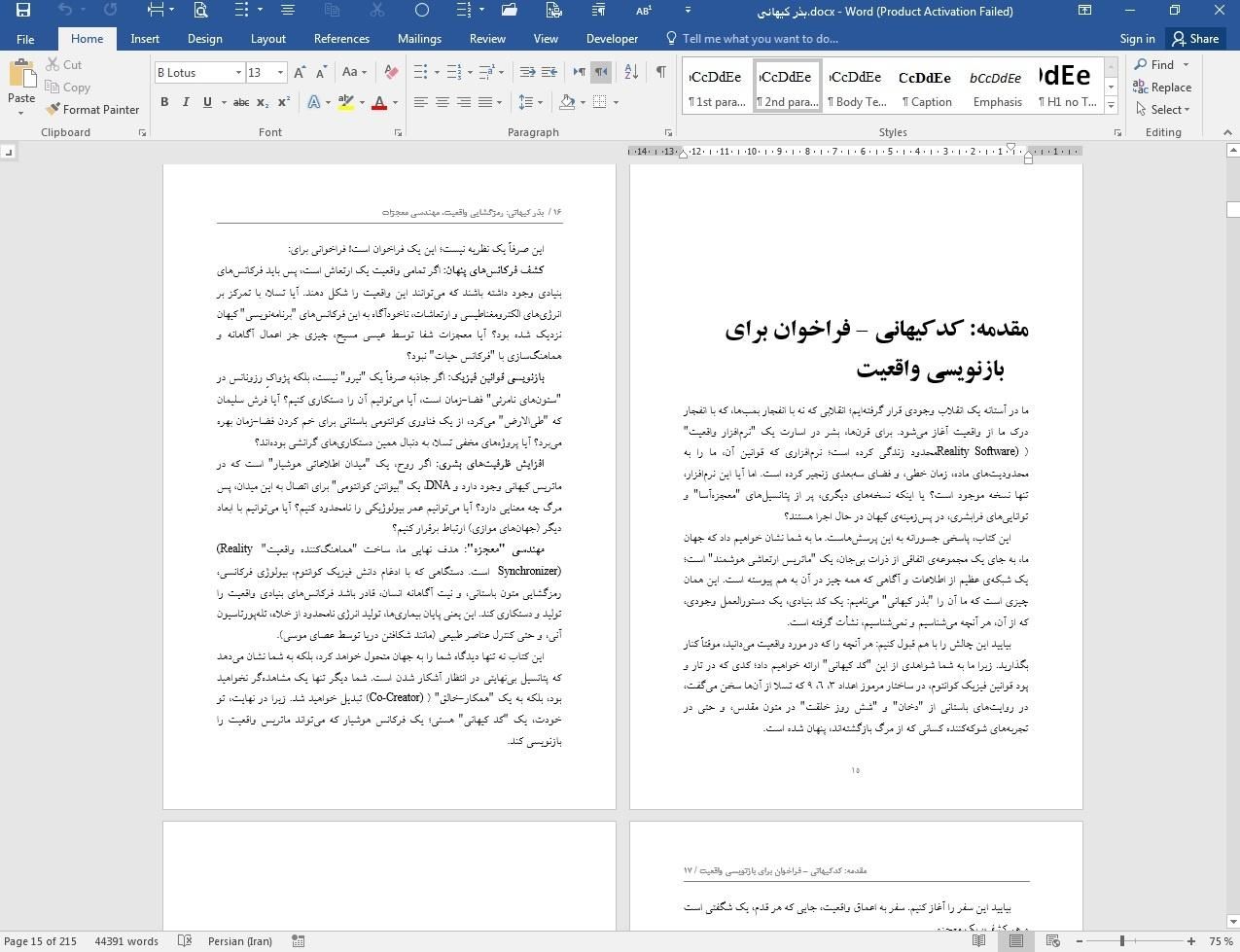Image resolution: width=1240 pixels, height=952 pixels.
Task: Click Sign in
Action: (1137, 39)
